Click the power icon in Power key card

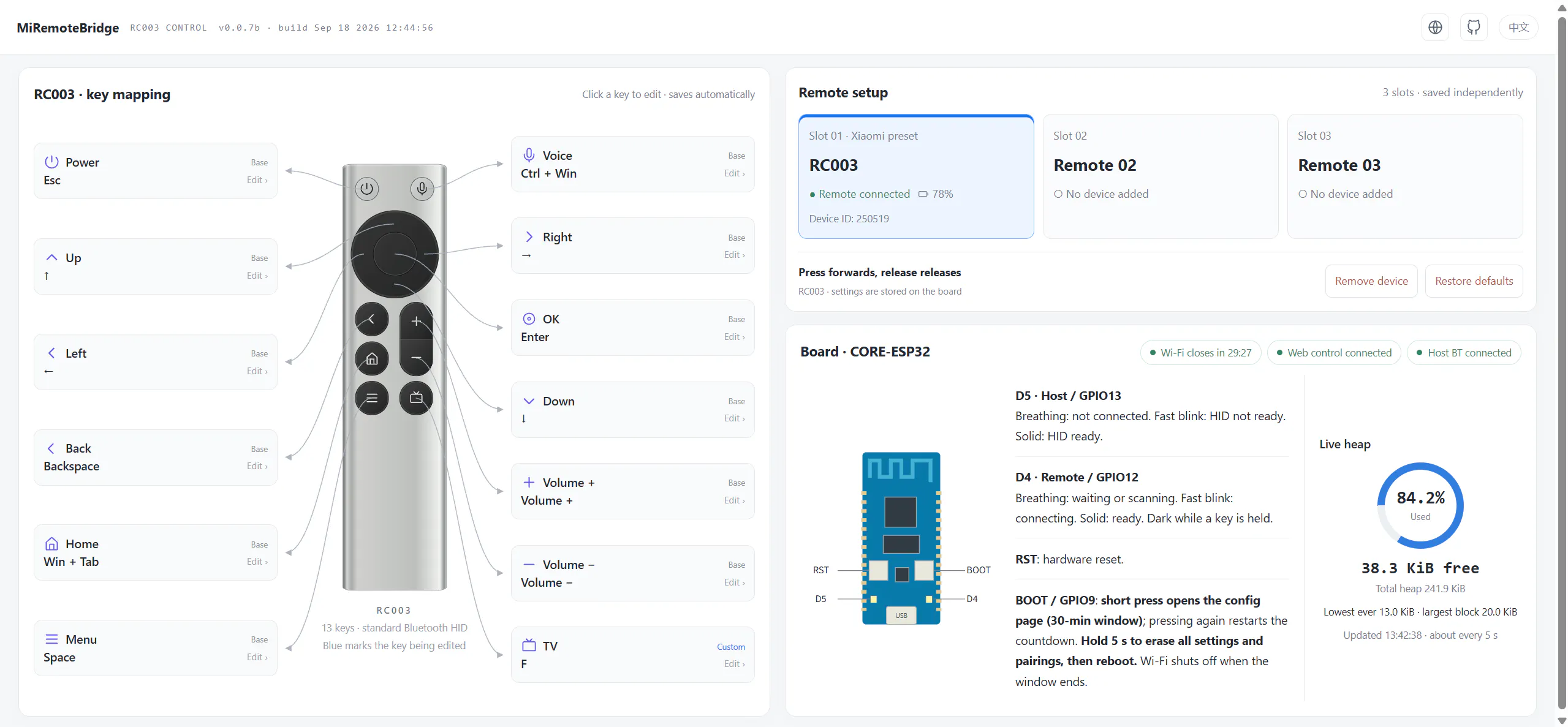click(x=51, y=162)
